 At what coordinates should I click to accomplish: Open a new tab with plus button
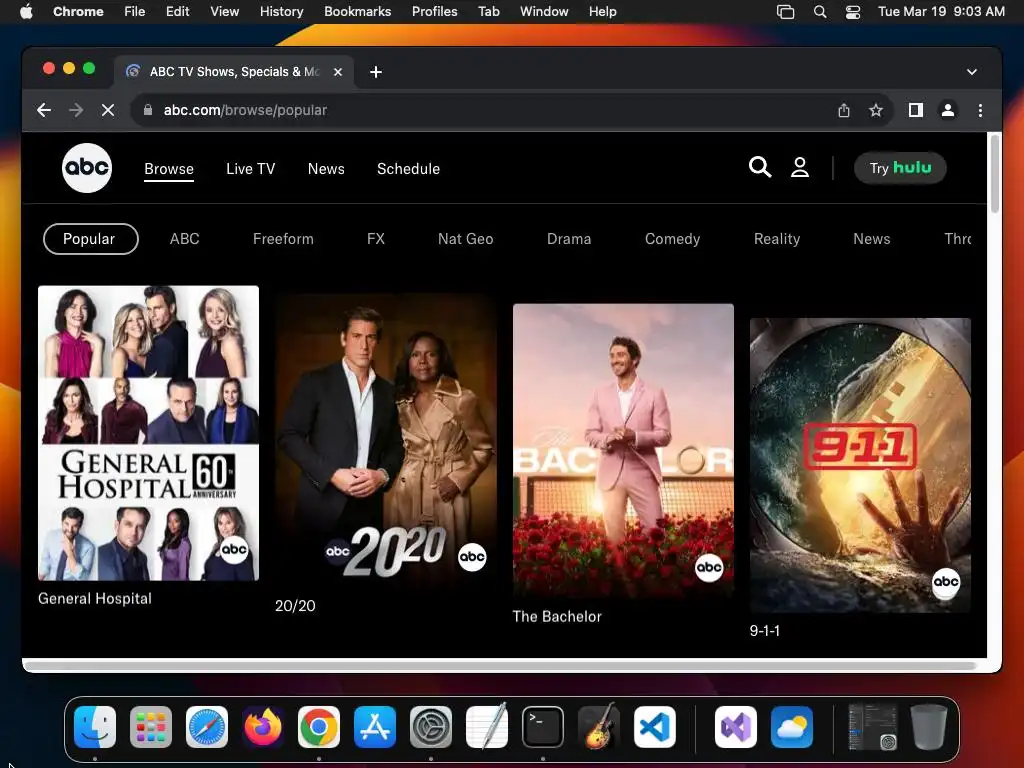coord(376,72)
